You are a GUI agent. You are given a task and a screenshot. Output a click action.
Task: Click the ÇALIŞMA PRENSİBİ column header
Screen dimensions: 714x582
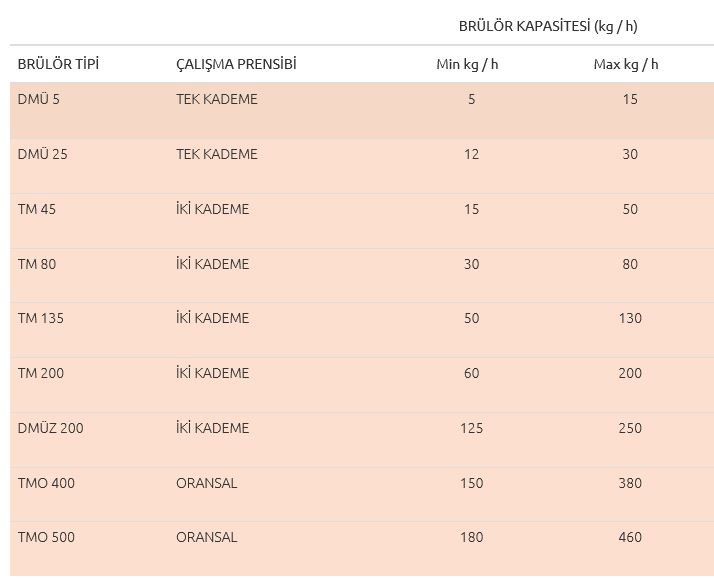click(x=236, y=65)
